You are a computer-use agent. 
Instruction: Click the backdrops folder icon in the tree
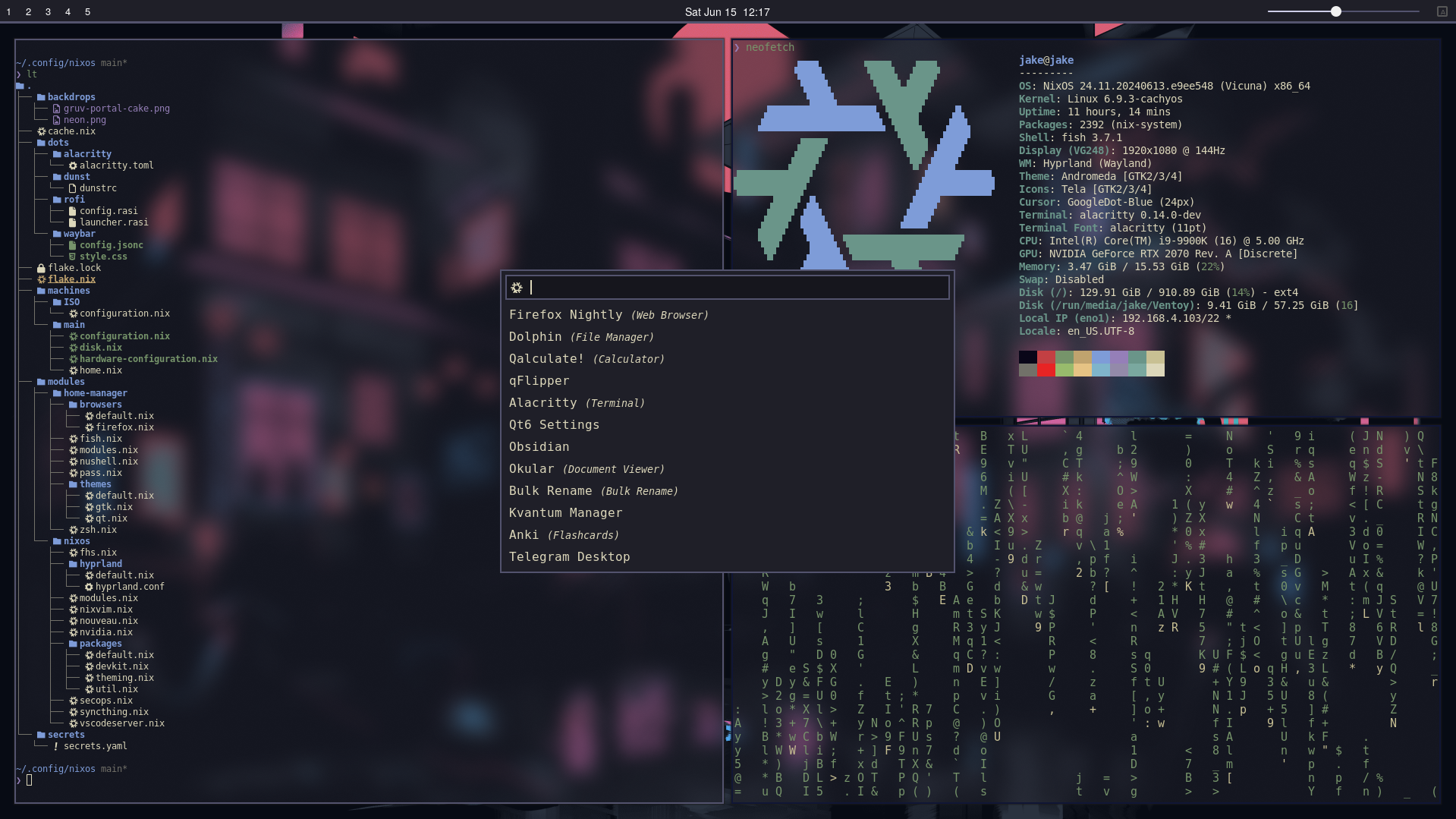[41, 97]
